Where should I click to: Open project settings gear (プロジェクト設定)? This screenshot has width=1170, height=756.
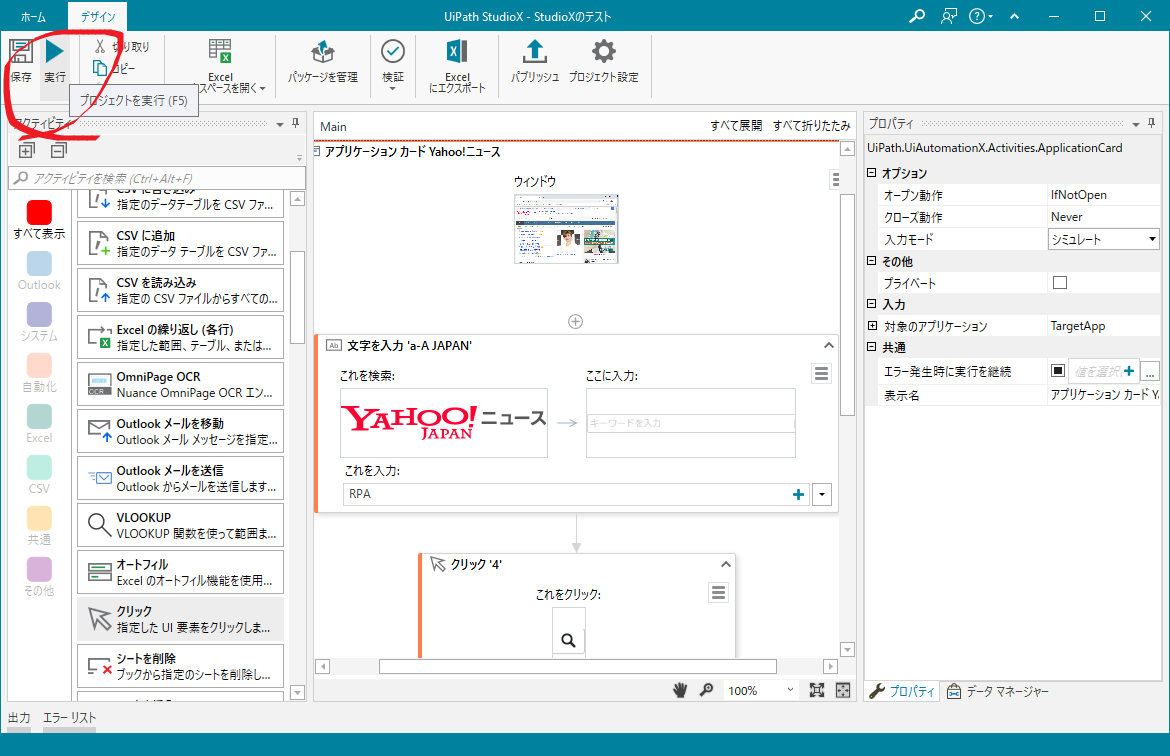coord(603,61)
